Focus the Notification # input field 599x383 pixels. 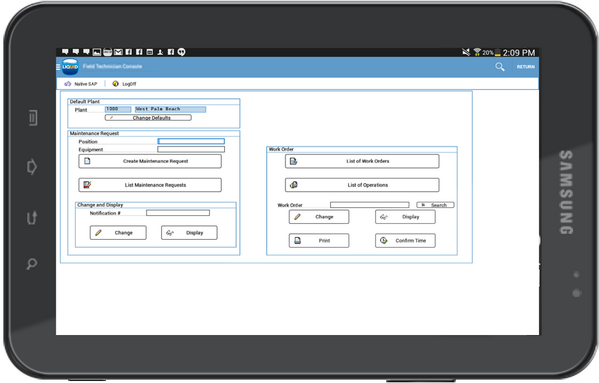click(x=178, y=213)
